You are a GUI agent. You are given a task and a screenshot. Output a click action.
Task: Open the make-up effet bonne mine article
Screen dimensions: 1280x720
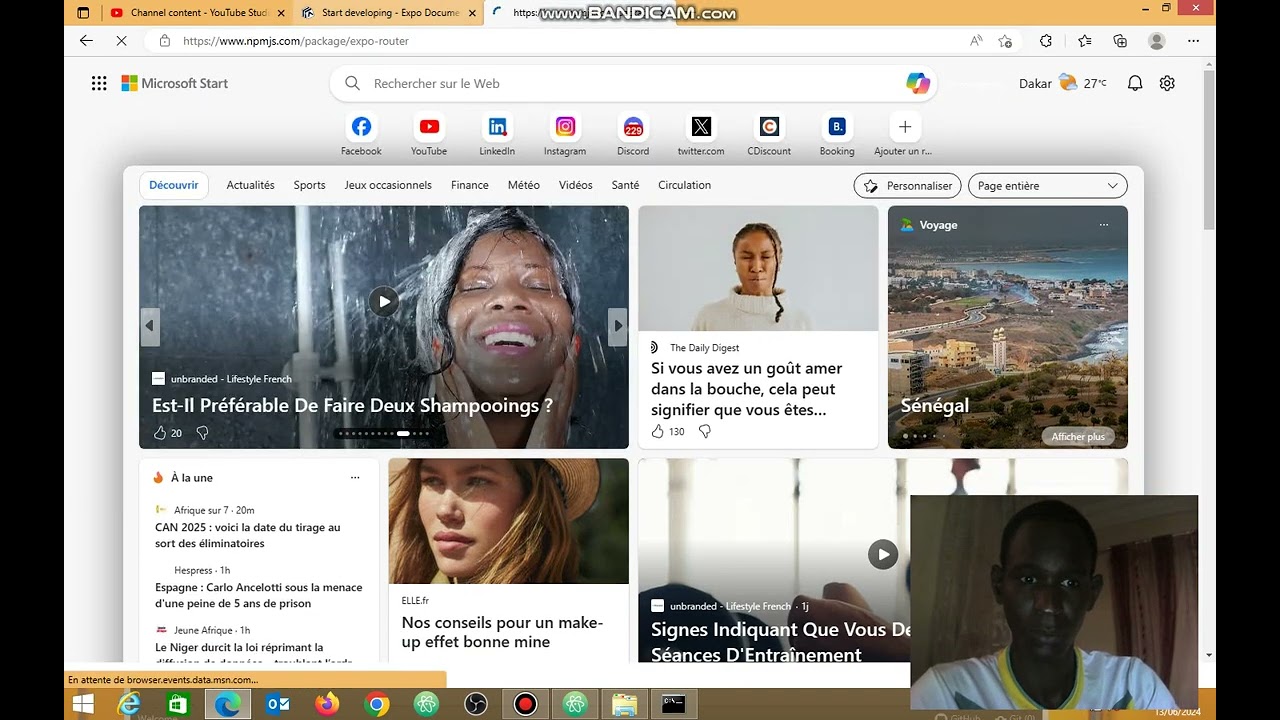pos(502,632)
